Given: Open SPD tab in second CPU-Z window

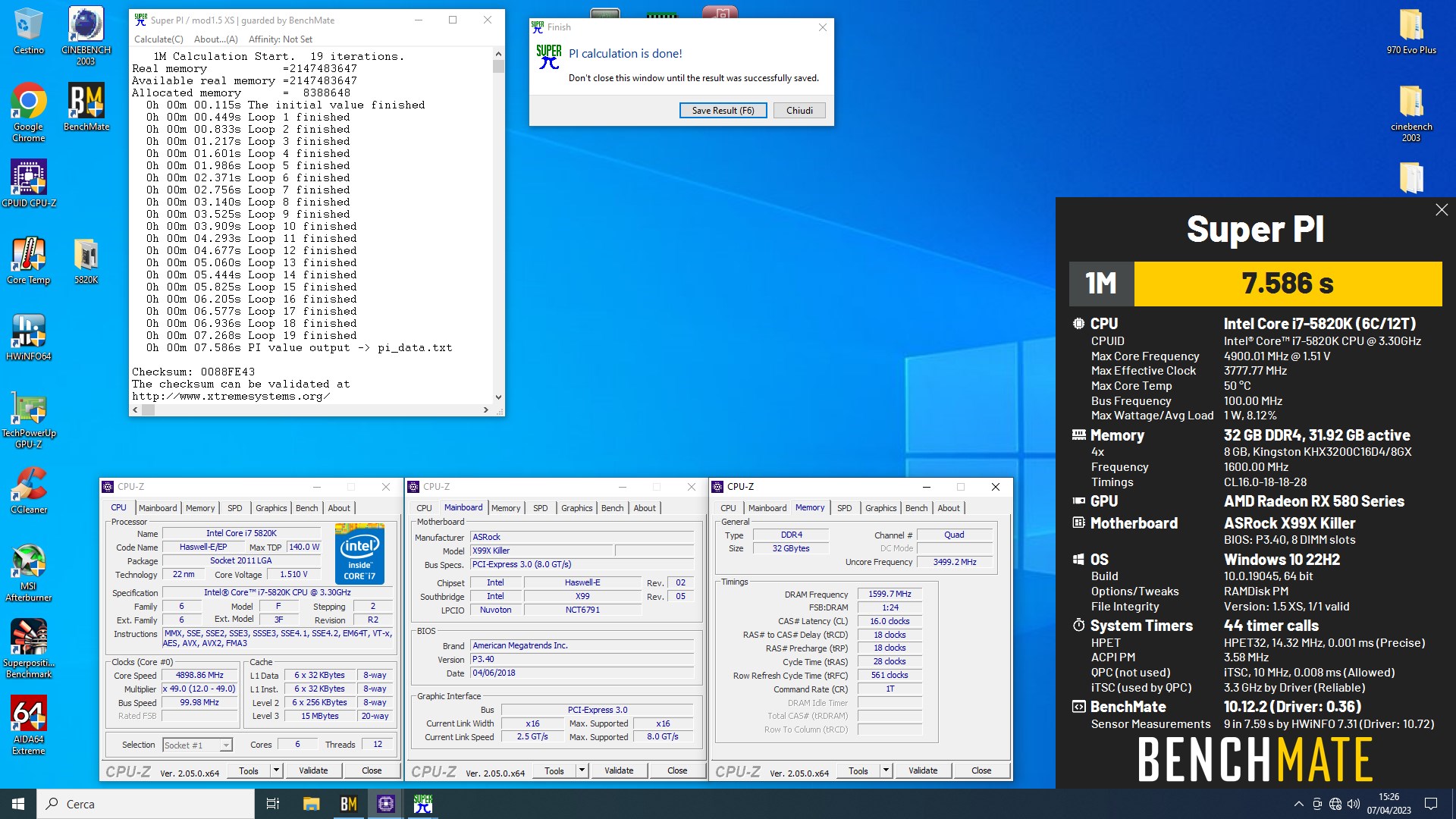Looking at the screenshot, I should tap(540, 508).
